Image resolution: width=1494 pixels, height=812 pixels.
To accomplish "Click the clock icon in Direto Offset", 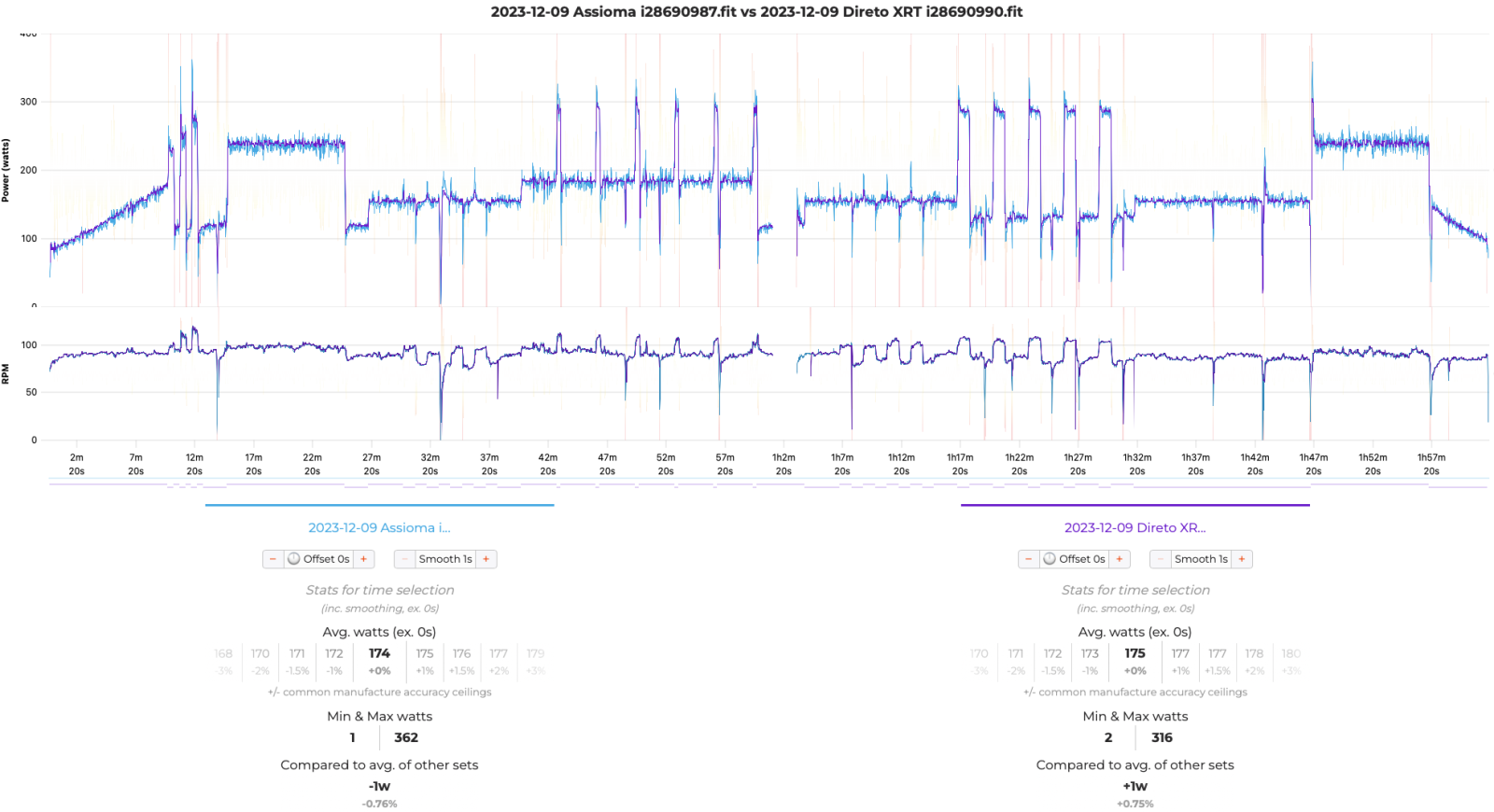I will click(1050, 559).
